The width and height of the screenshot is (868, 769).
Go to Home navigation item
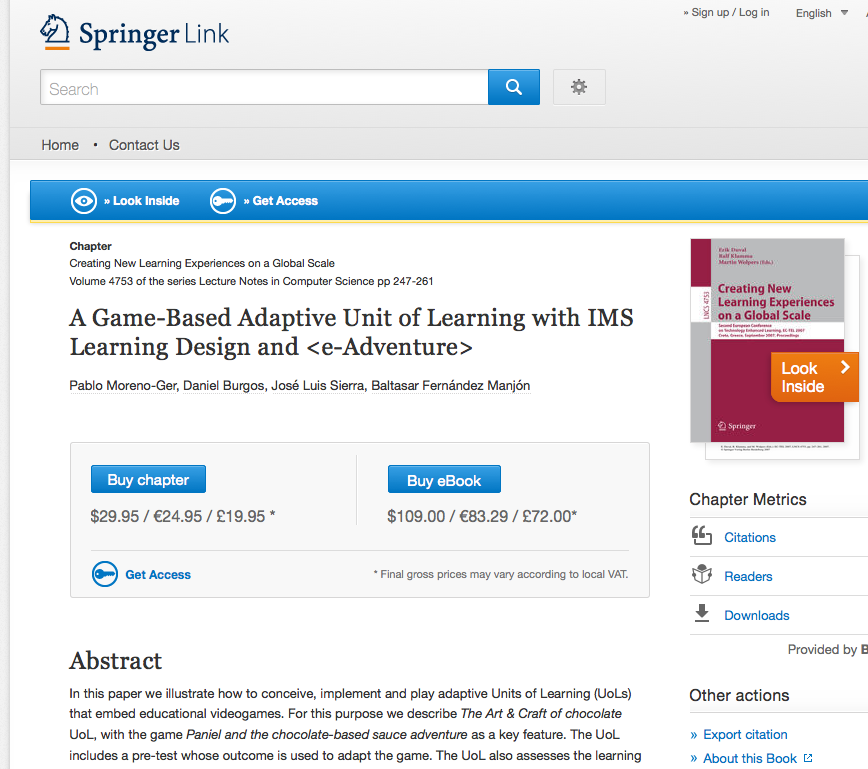pyautogui.click(x=60, y=145)
